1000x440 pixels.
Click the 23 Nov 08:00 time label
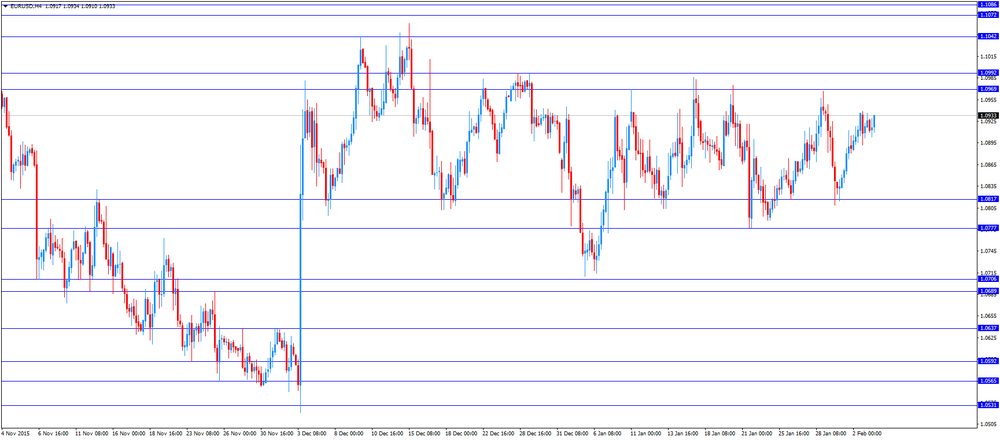[202, 434]
